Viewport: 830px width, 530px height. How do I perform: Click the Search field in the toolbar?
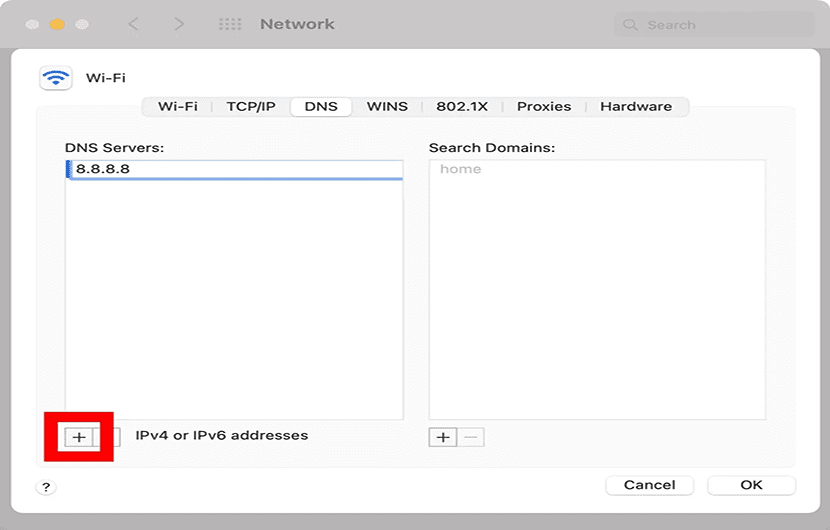click(715, 24)
